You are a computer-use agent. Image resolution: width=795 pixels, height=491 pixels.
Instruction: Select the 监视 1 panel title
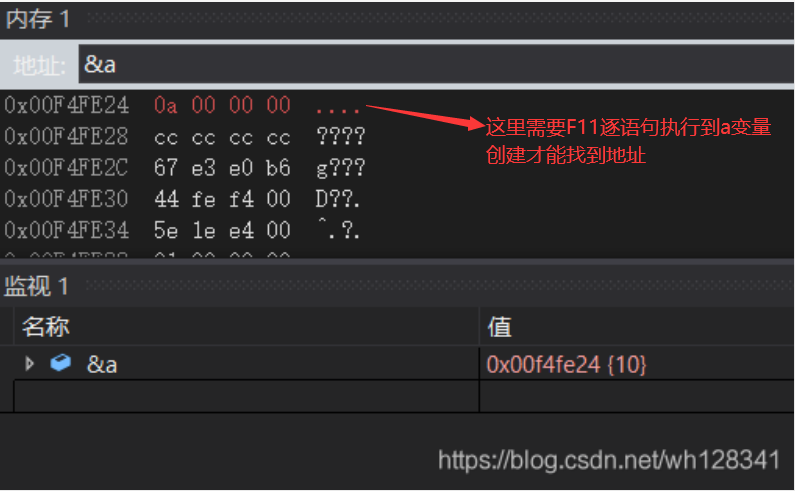point(36,286)
